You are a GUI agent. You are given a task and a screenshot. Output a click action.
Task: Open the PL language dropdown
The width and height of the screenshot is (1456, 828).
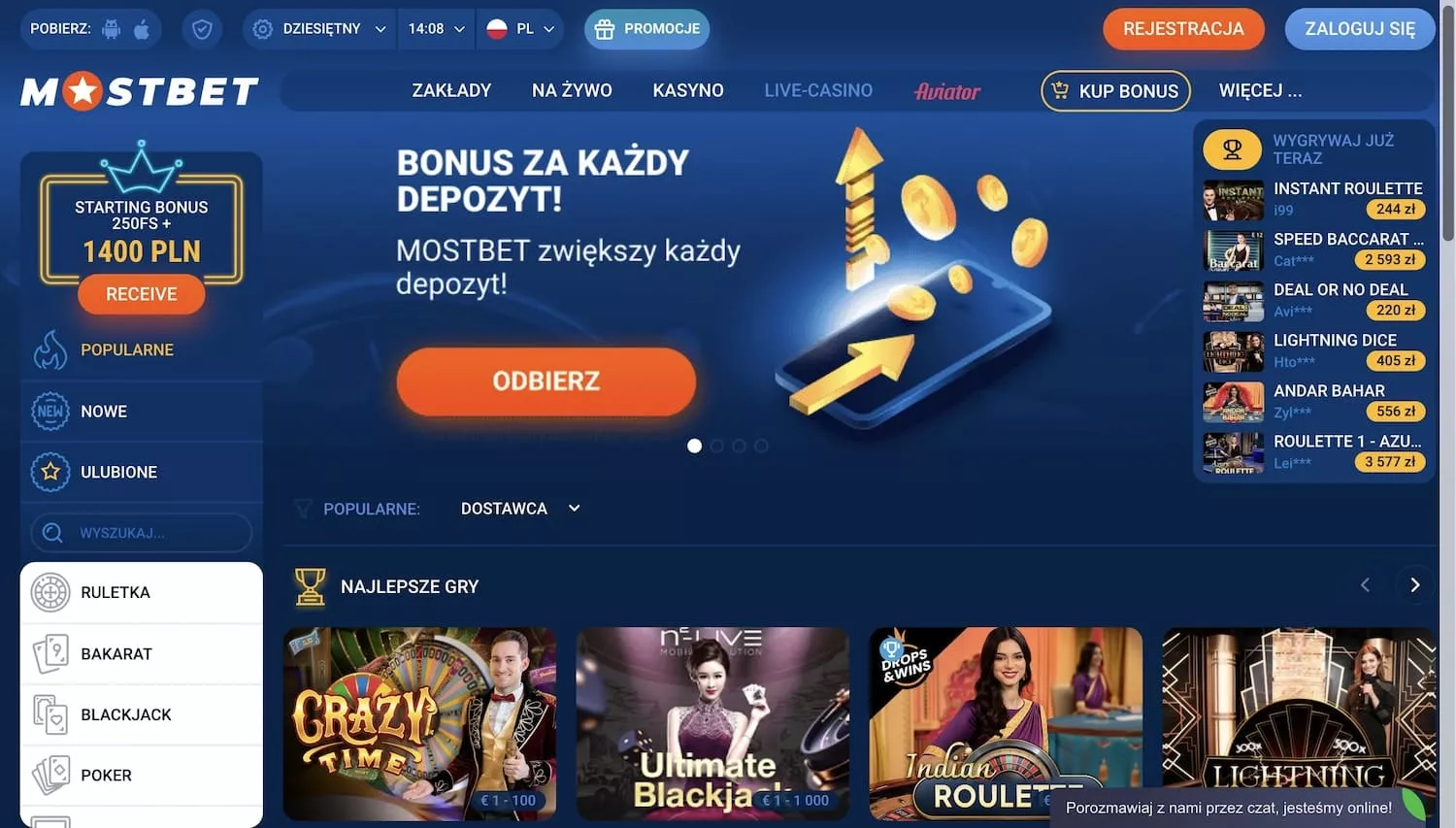pos(521,29)
